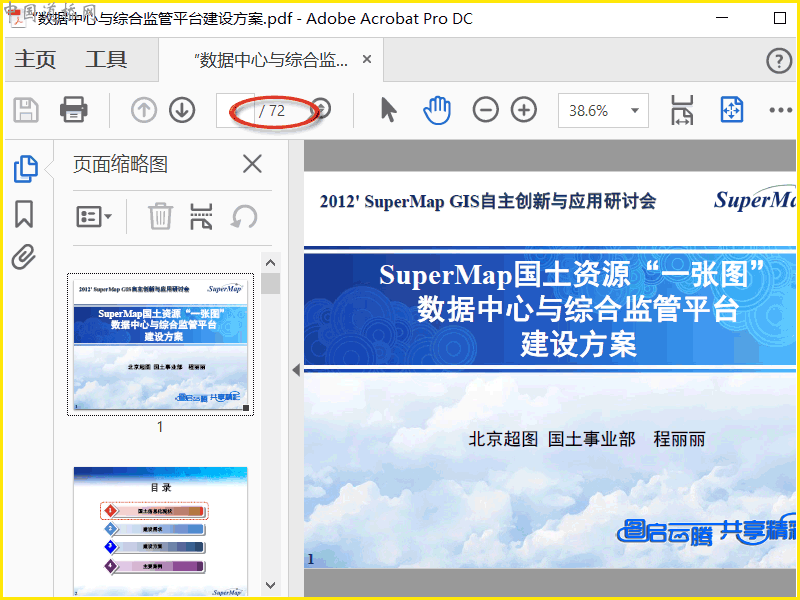The image size is (800, 600).
Task: Open the Attachments paperclip panel
Action: [24, 257]
